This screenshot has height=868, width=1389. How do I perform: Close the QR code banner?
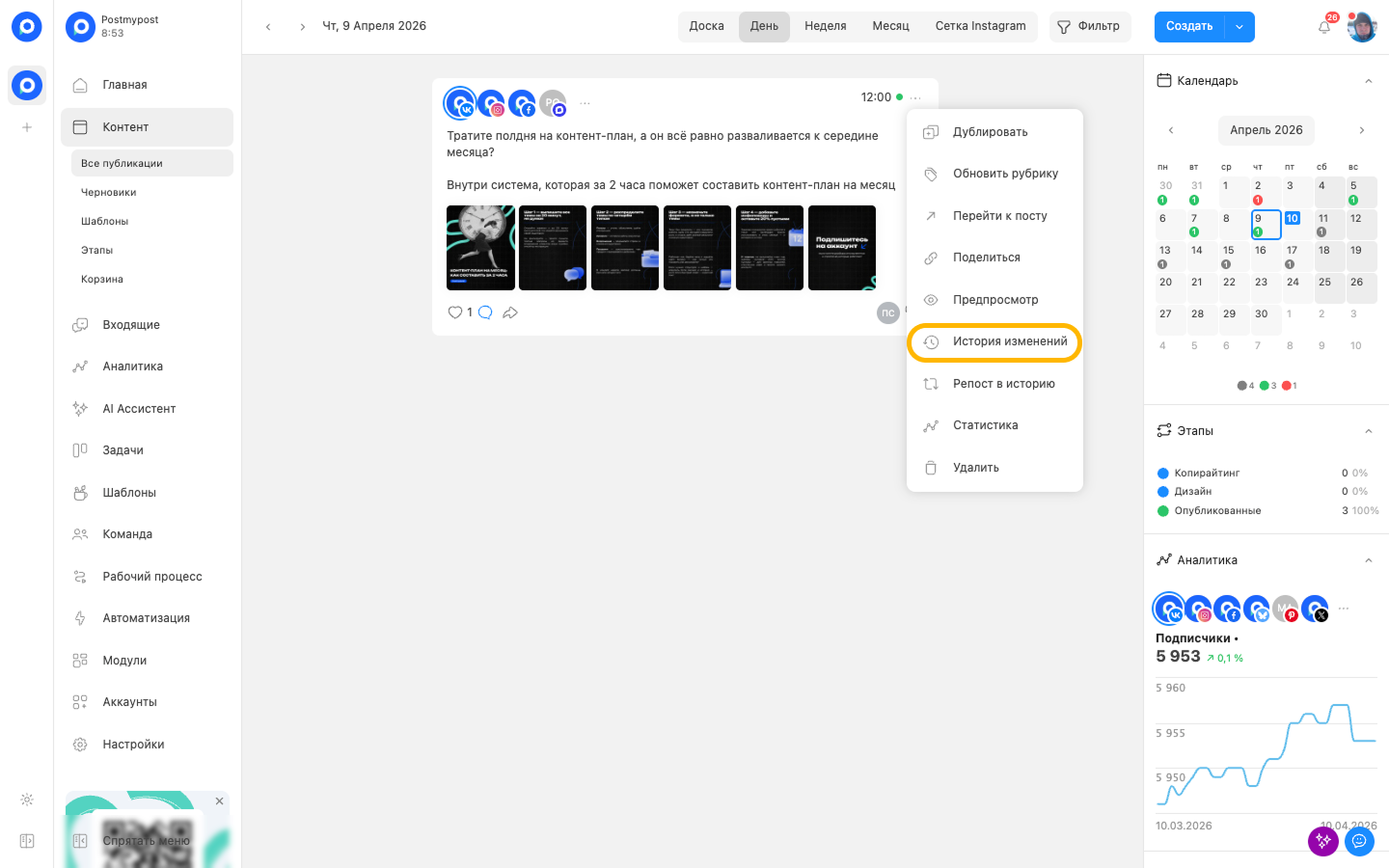(220, 801)
